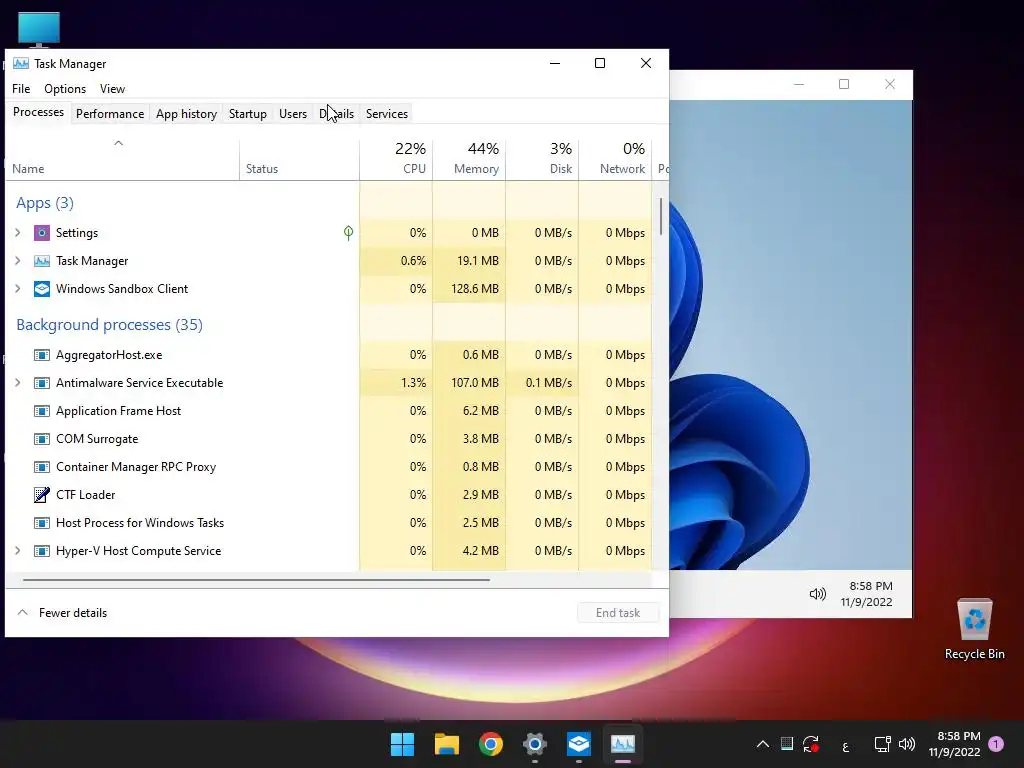
Task: Open the notification badge in the taskbar
Action: (x=996, y=744)
